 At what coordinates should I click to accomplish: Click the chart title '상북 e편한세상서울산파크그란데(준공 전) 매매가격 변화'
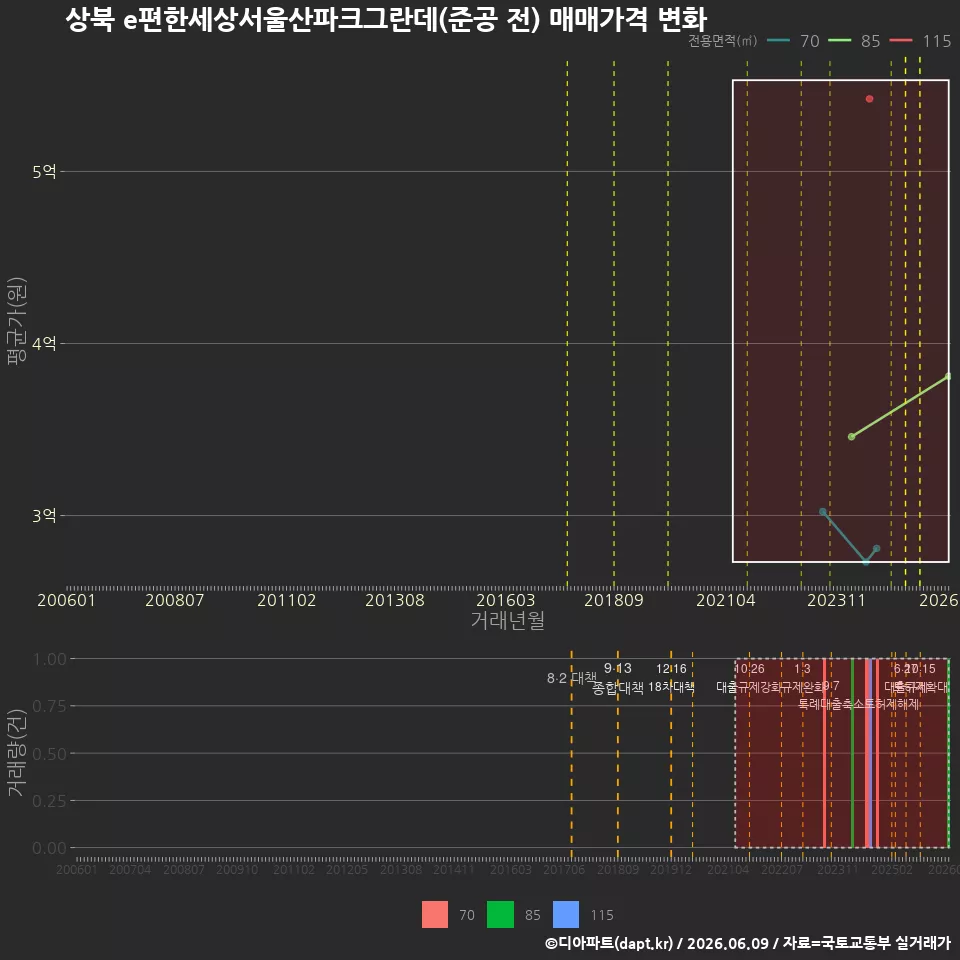pyautogui.click(x=386, y=19)
